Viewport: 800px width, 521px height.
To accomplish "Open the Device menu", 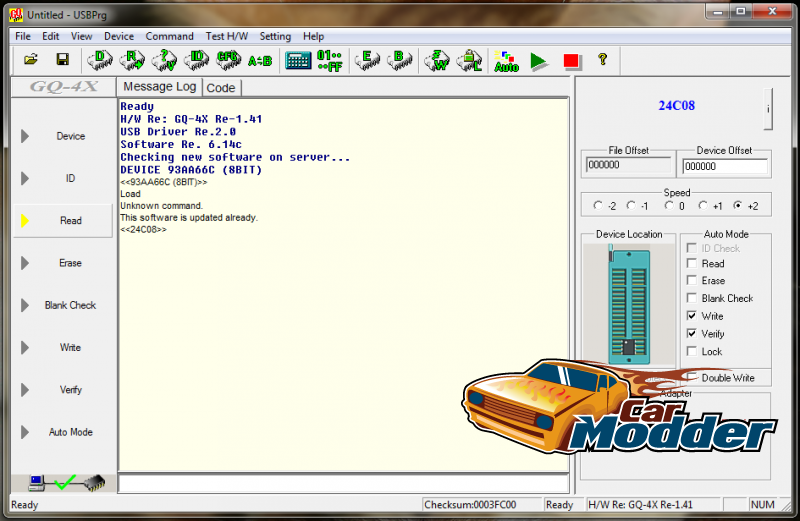I will point(119,36).
